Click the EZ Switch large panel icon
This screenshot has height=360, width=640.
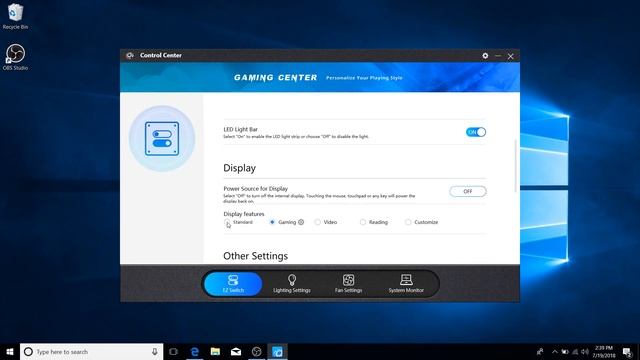pyautogui.click(x=162, y=139)
